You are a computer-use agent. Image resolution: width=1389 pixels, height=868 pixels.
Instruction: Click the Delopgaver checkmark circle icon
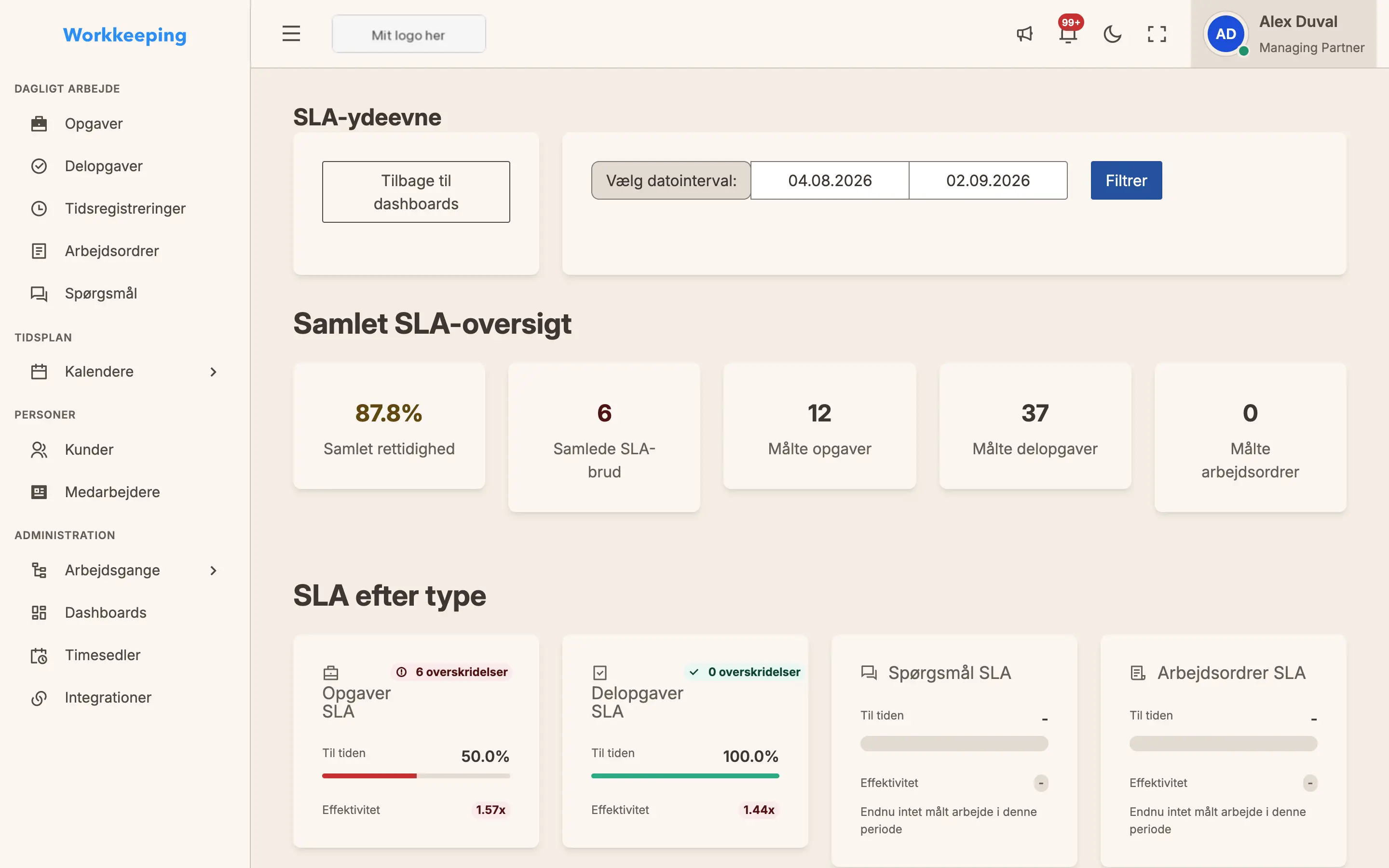(x=39, y=166)
